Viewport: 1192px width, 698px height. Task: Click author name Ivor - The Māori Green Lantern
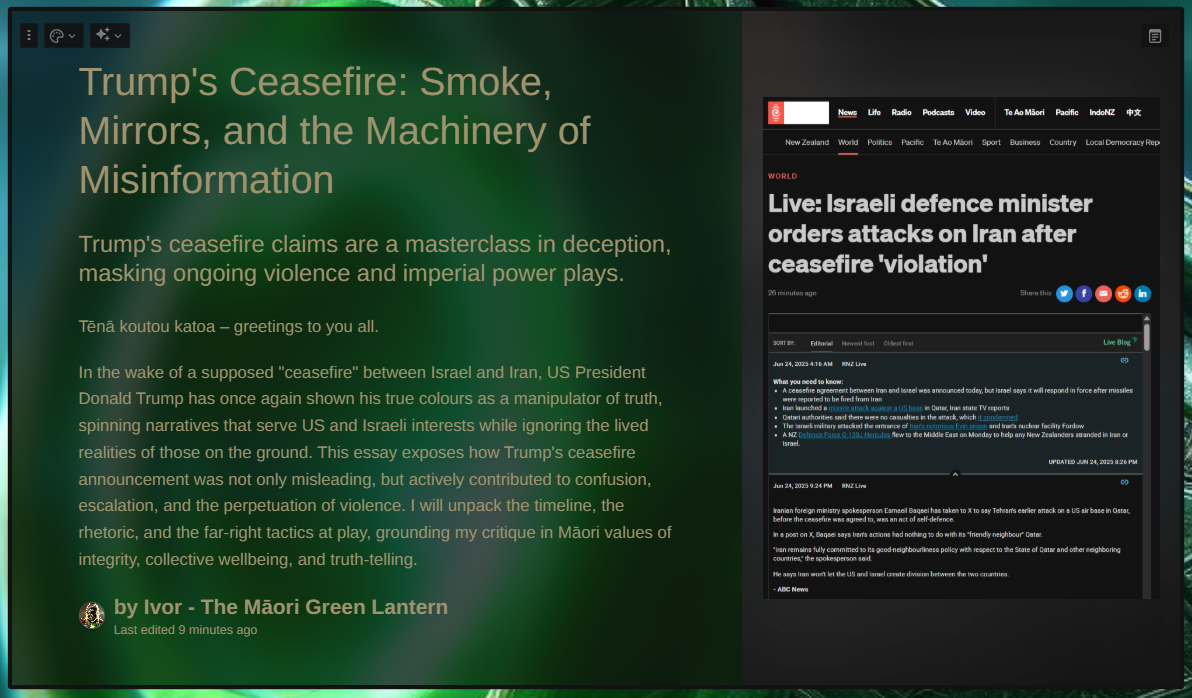281,607
